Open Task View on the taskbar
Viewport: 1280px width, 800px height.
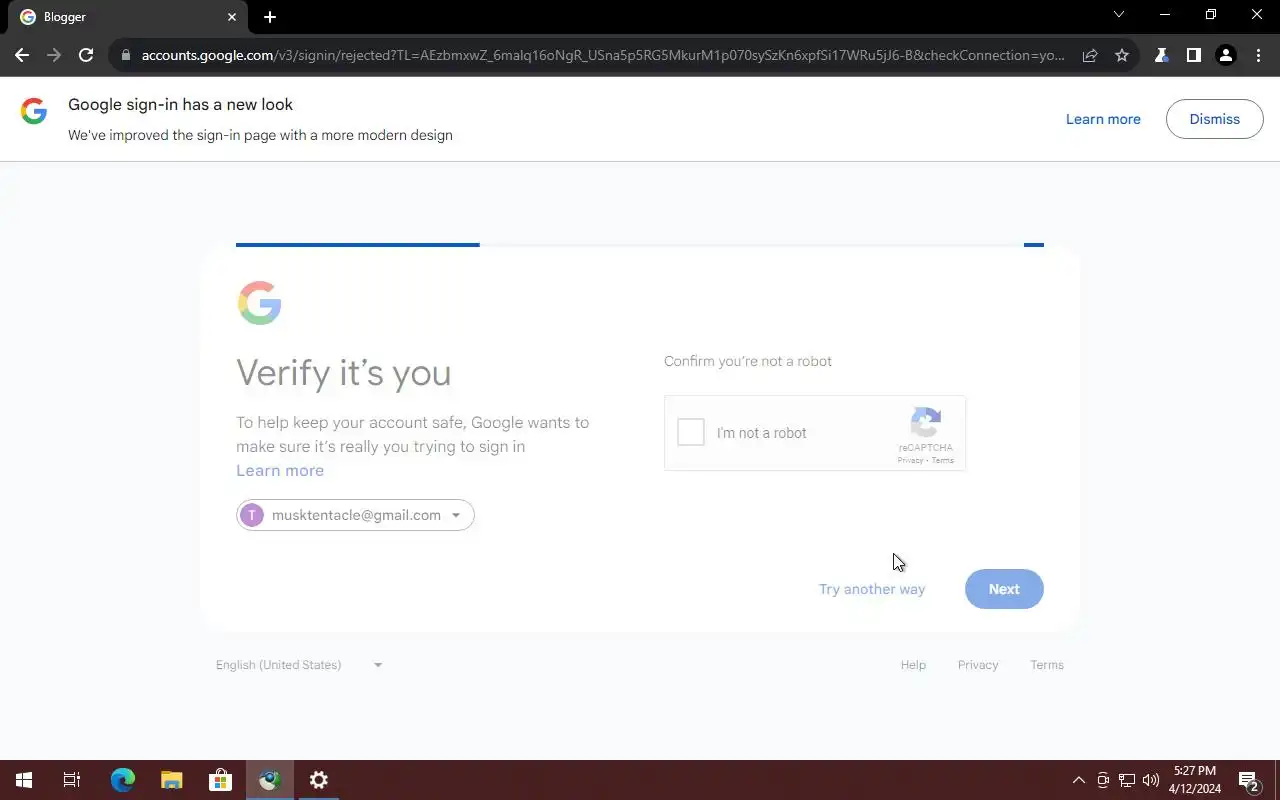click(x=72, y=780)
